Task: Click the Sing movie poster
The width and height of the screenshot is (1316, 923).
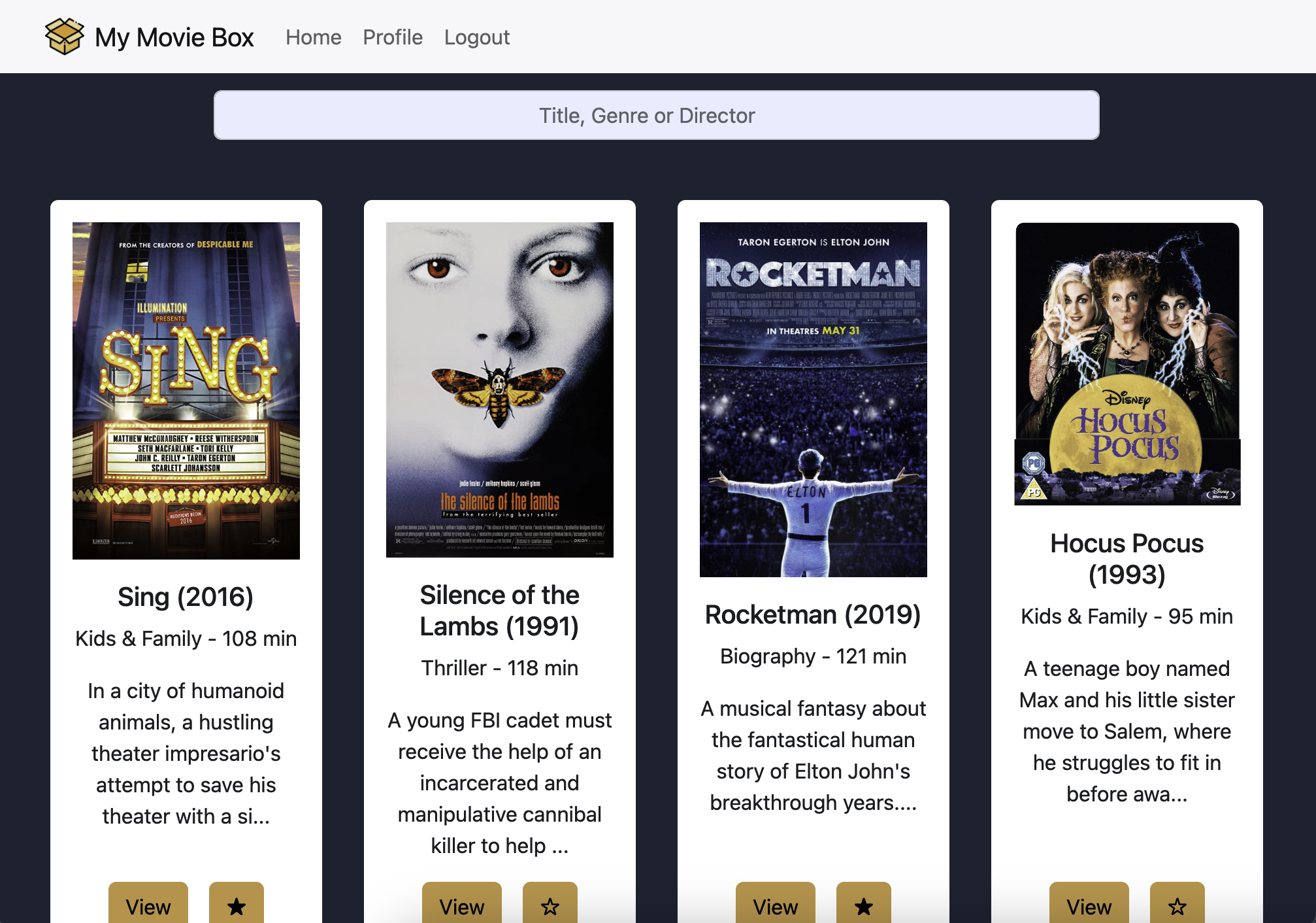Action: click(186, 390)
